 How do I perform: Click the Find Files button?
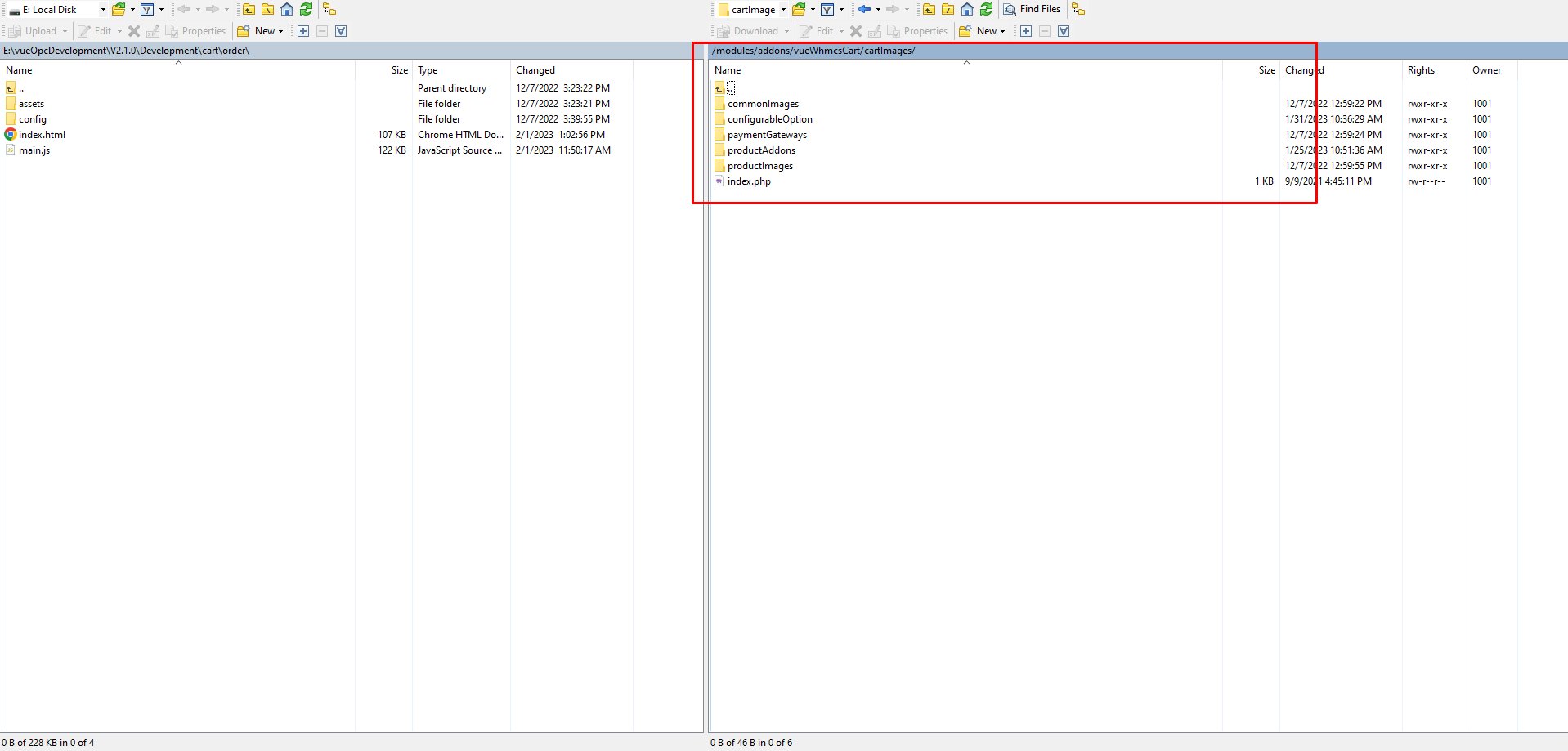click(x=1032, y=9)
